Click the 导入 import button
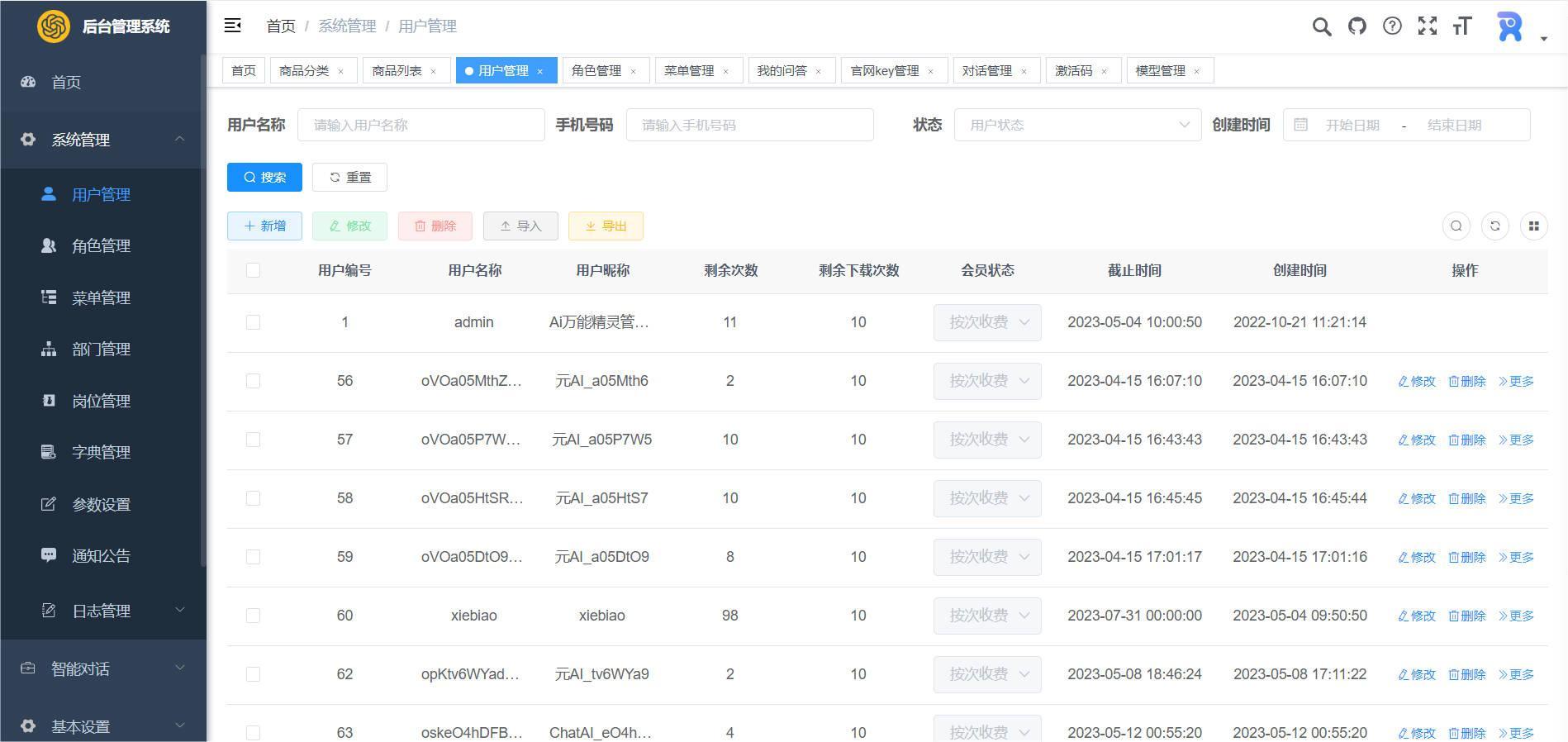The image size is (1568, 742). pos(520,226)
